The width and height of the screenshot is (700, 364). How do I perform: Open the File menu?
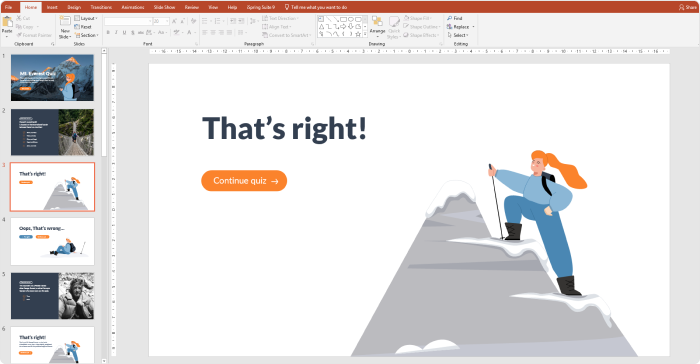click(8, 7)
